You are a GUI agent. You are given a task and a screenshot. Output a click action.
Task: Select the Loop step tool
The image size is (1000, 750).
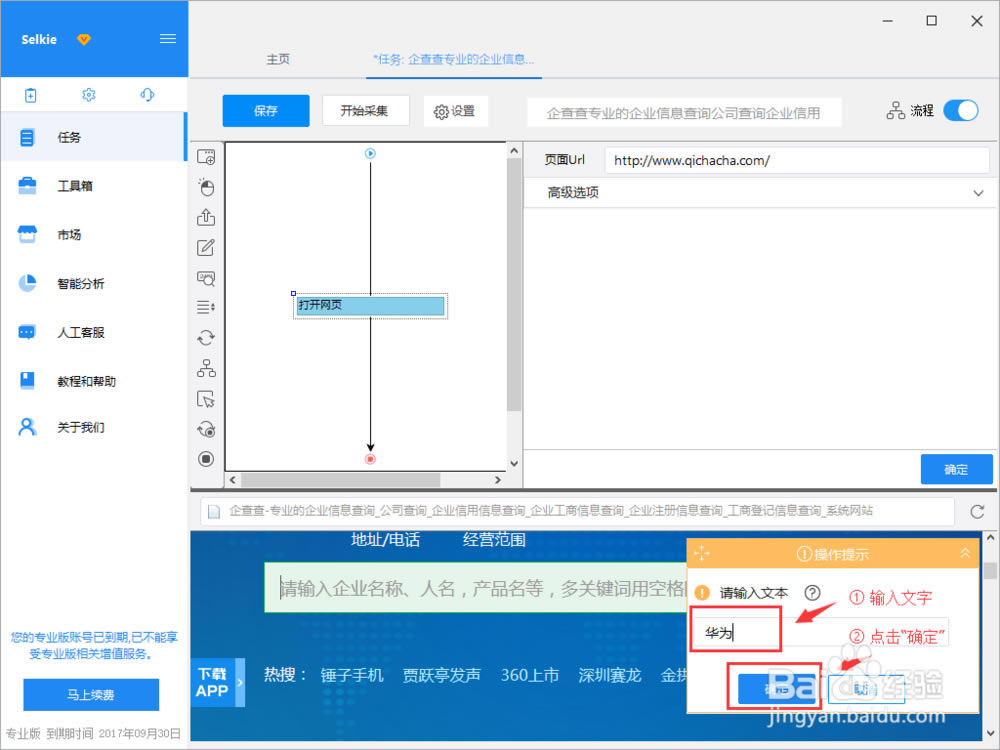point(206,337)
